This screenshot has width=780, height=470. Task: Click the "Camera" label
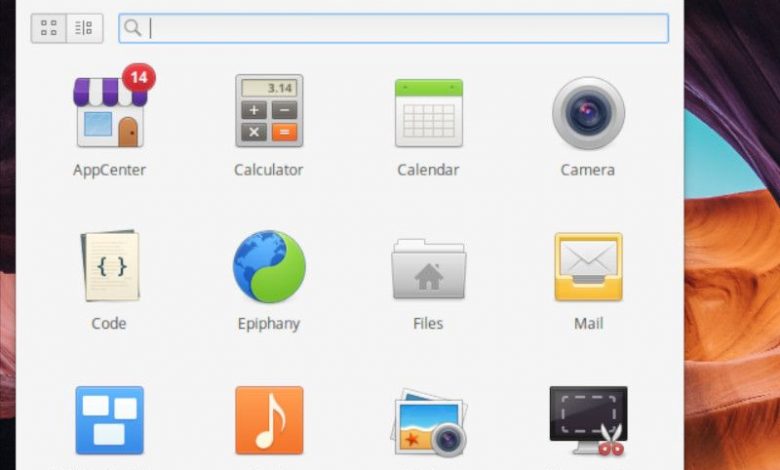coord(588,170)
